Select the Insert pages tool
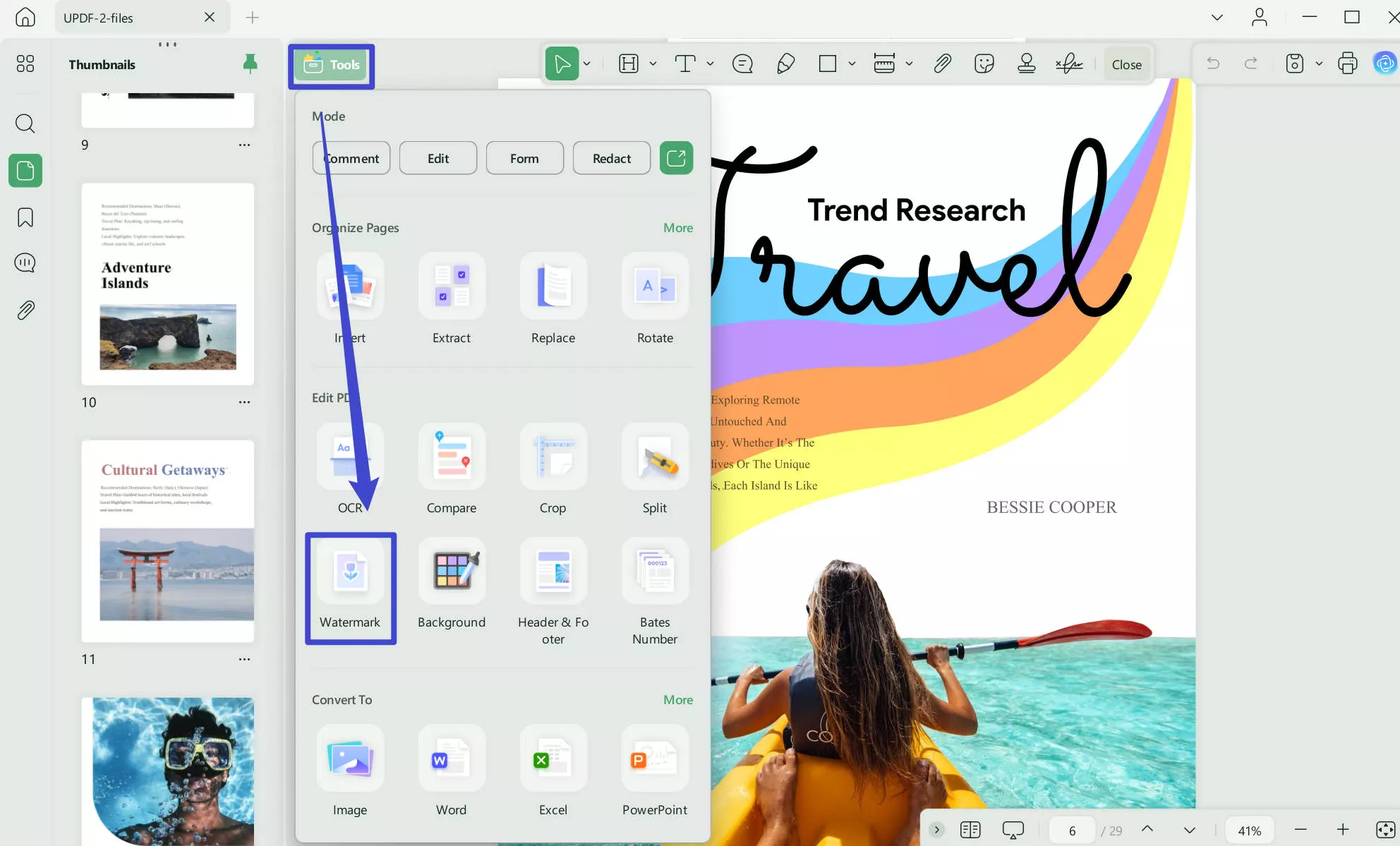1400x846 pixels. (350, 299)
